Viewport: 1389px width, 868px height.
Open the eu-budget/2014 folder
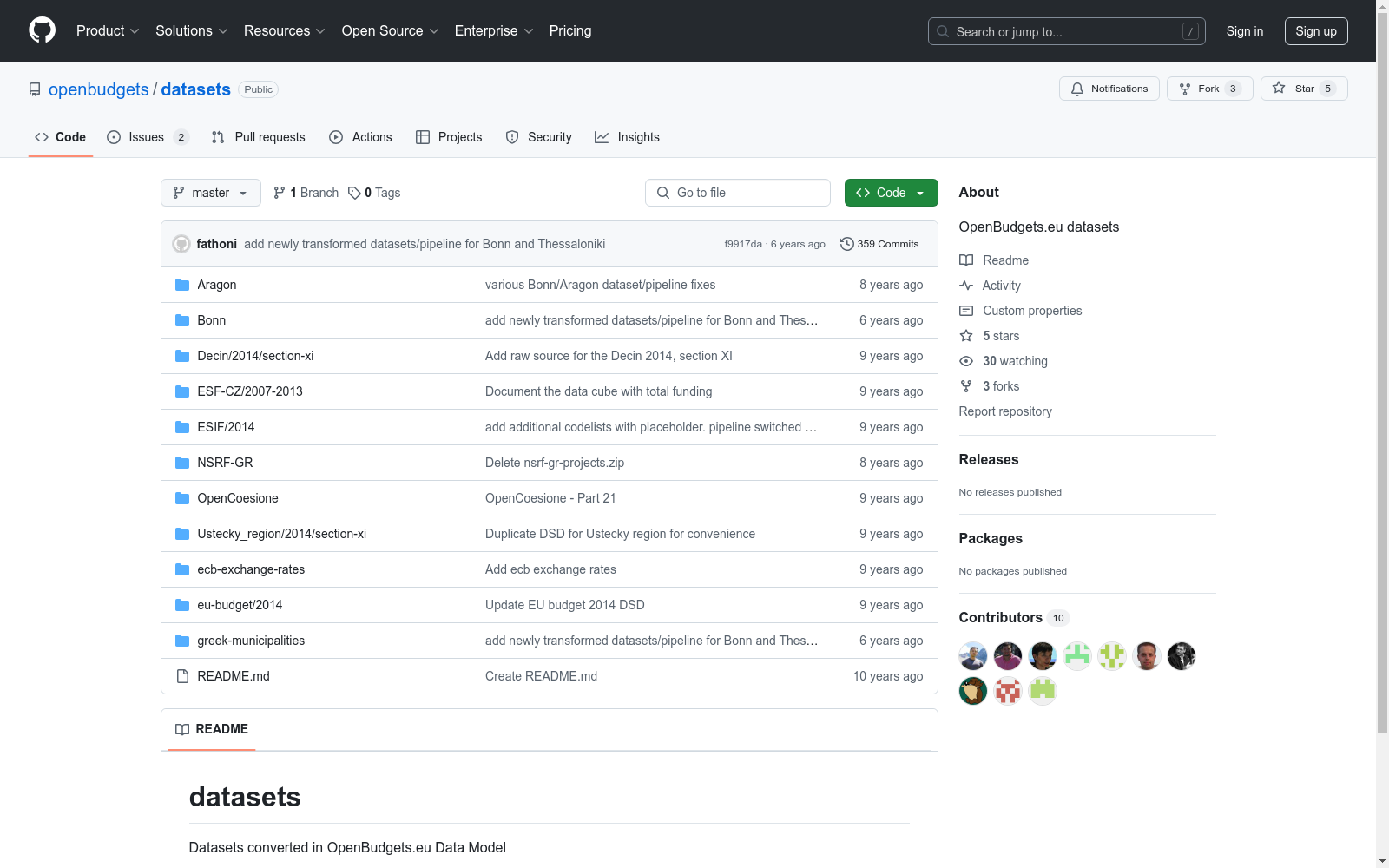(240, 605)
